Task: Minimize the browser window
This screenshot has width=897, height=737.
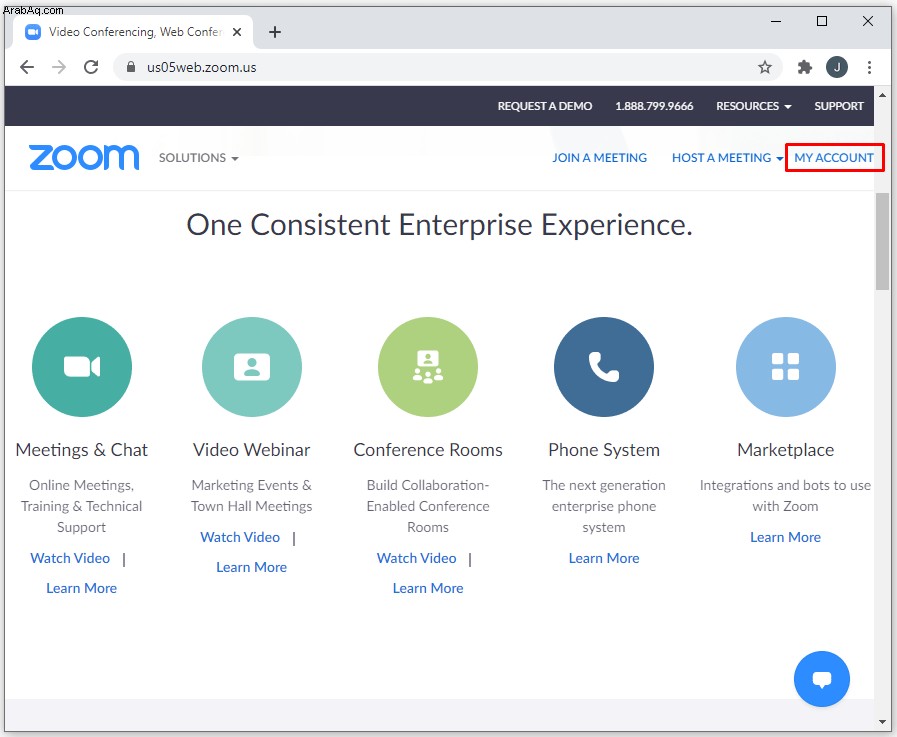Action: click(x=776, y=21)
